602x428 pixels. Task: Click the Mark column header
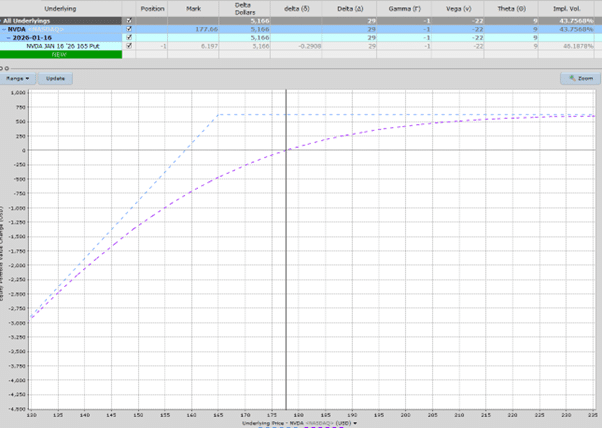point(193,6)
